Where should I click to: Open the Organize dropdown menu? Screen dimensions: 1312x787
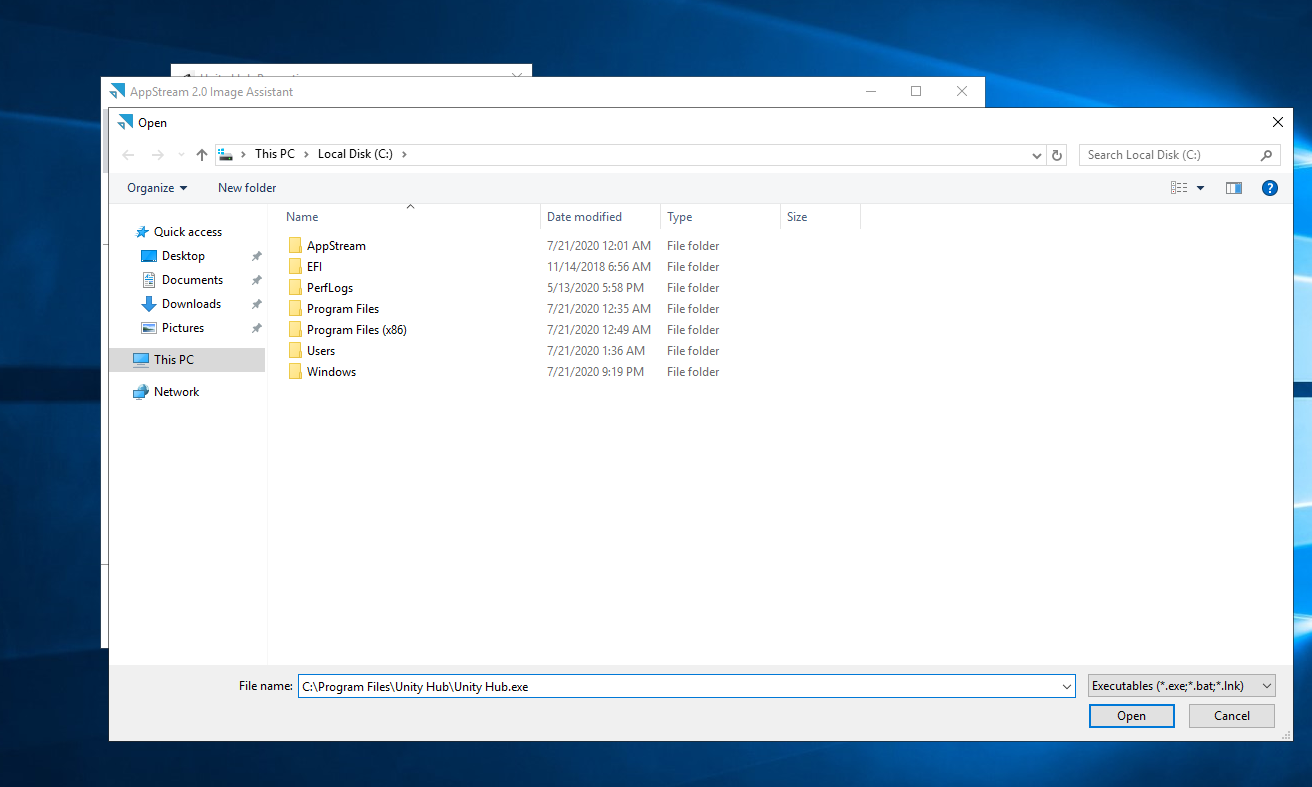157,188
